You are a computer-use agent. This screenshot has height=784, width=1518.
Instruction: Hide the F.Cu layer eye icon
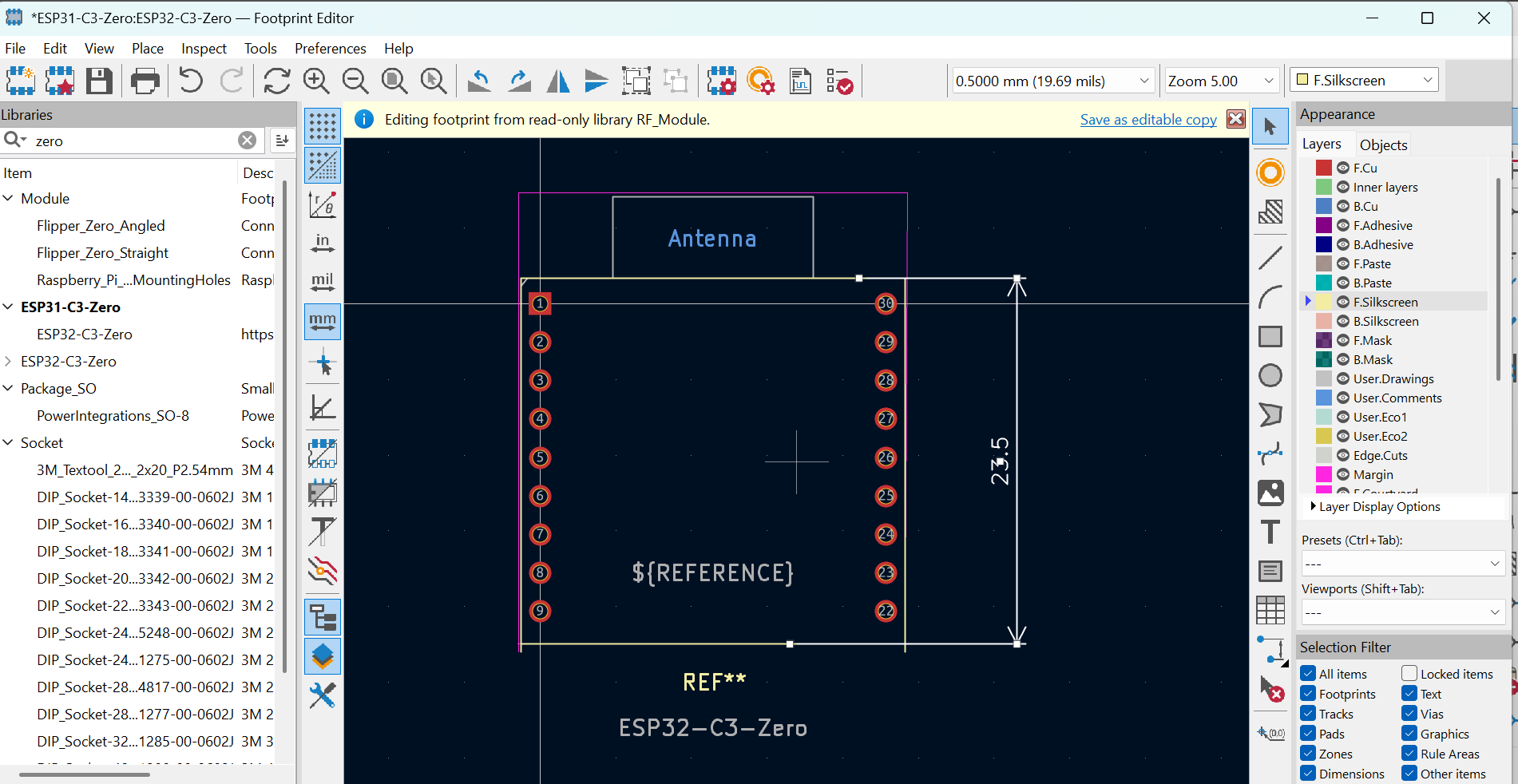coord(1343,168)
